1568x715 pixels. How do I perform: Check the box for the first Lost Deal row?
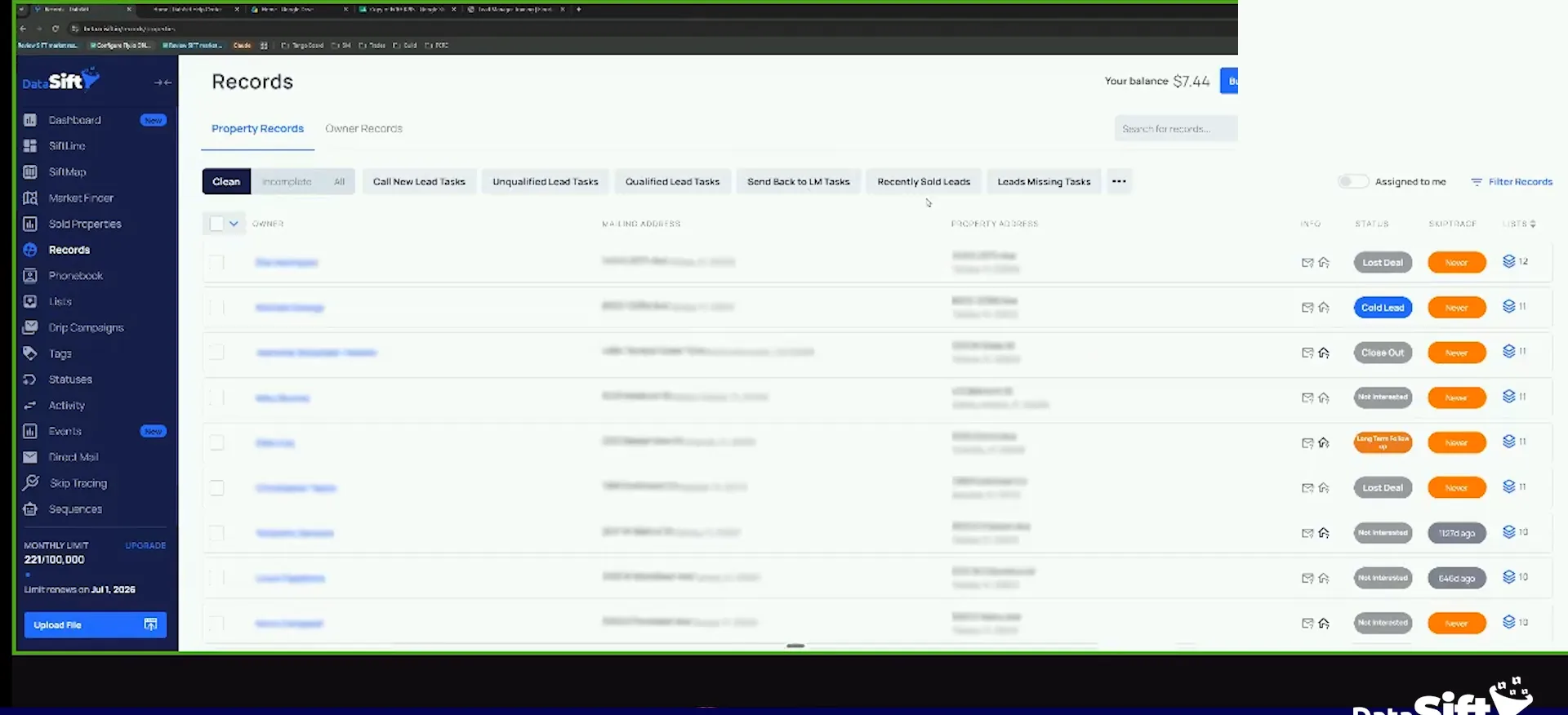[x=216, y=263]
